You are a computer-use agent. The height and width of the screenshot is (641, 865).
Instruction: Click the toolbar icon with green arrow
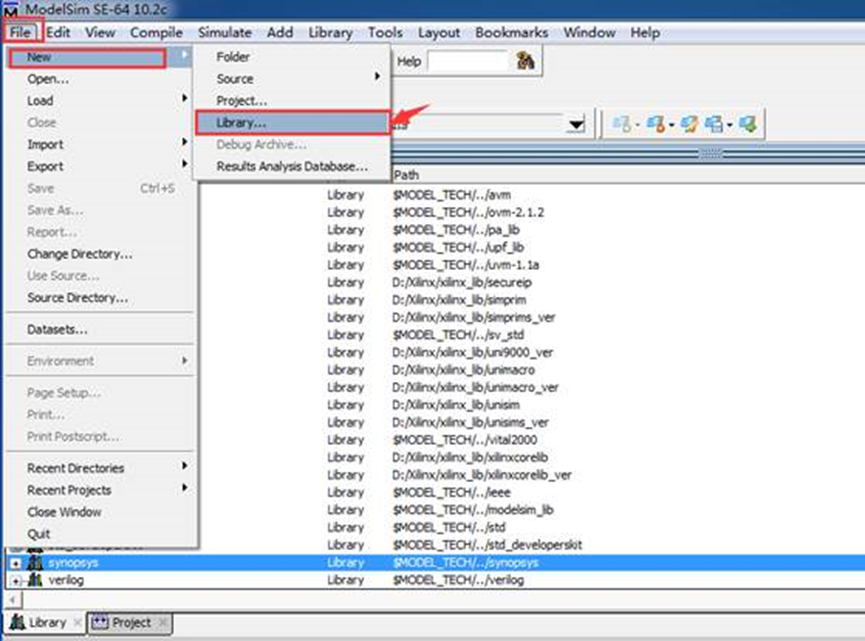pos(747,124)
